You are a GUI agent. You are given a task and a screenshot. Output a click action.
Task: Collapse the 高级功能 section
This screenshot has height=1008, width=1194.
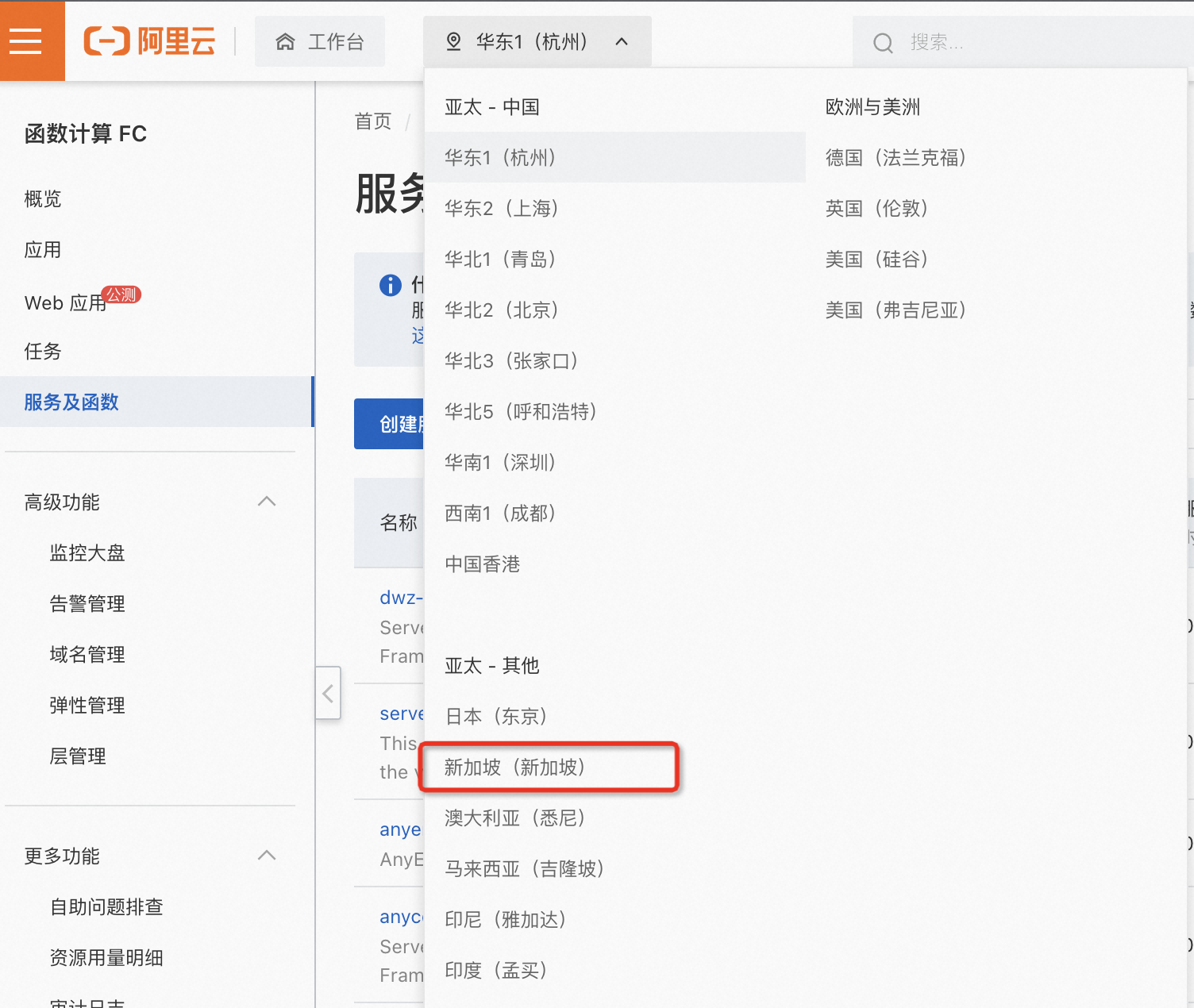[x=267, y=502]
